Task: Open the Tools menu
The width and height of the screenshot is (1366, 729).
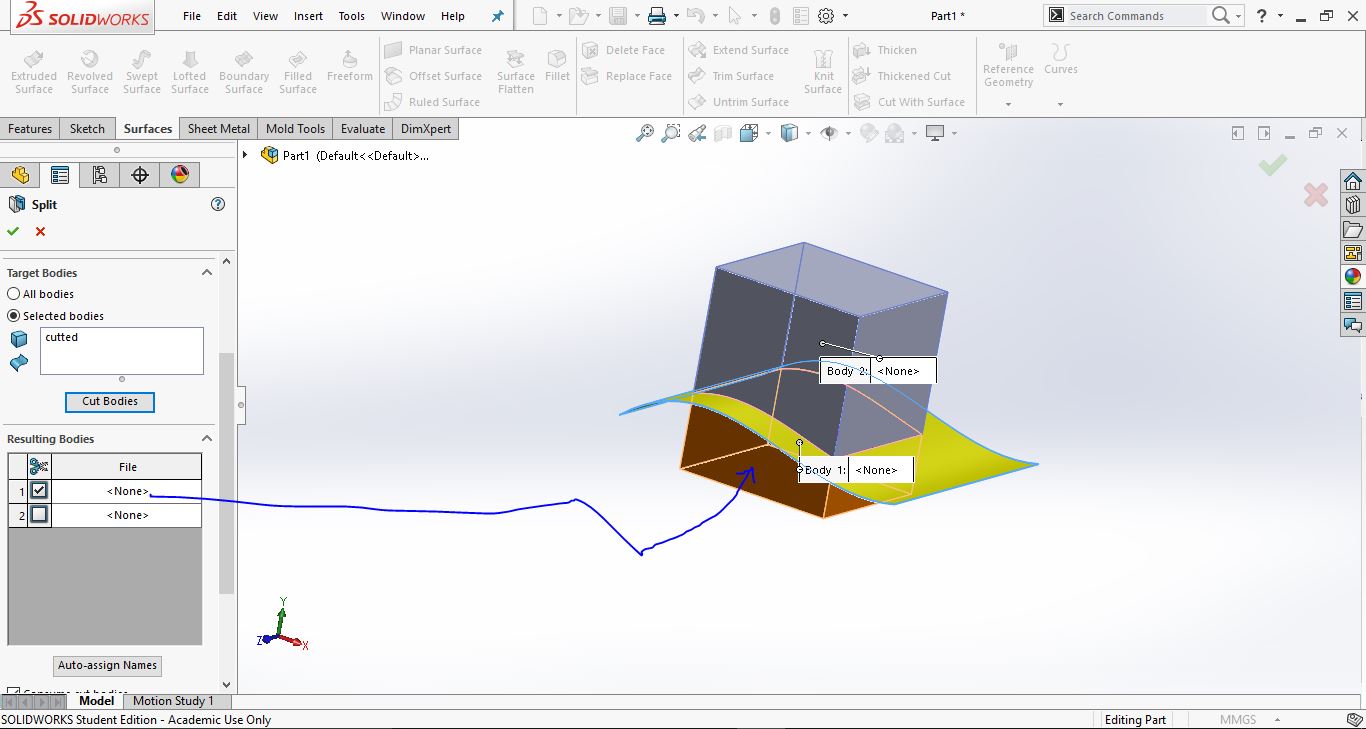Action: click(x=352, y=16)
